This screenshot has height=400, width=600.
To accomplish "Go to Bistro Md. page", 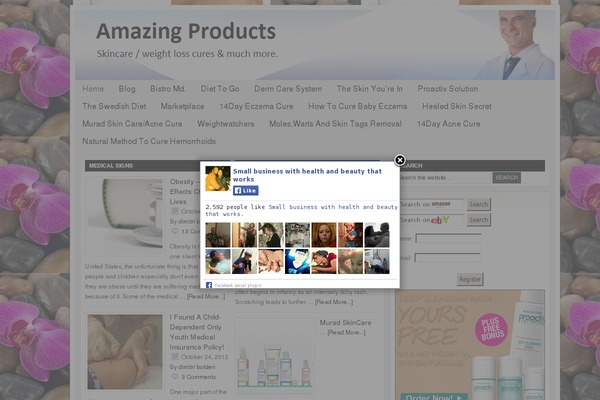I will point(168,89).
